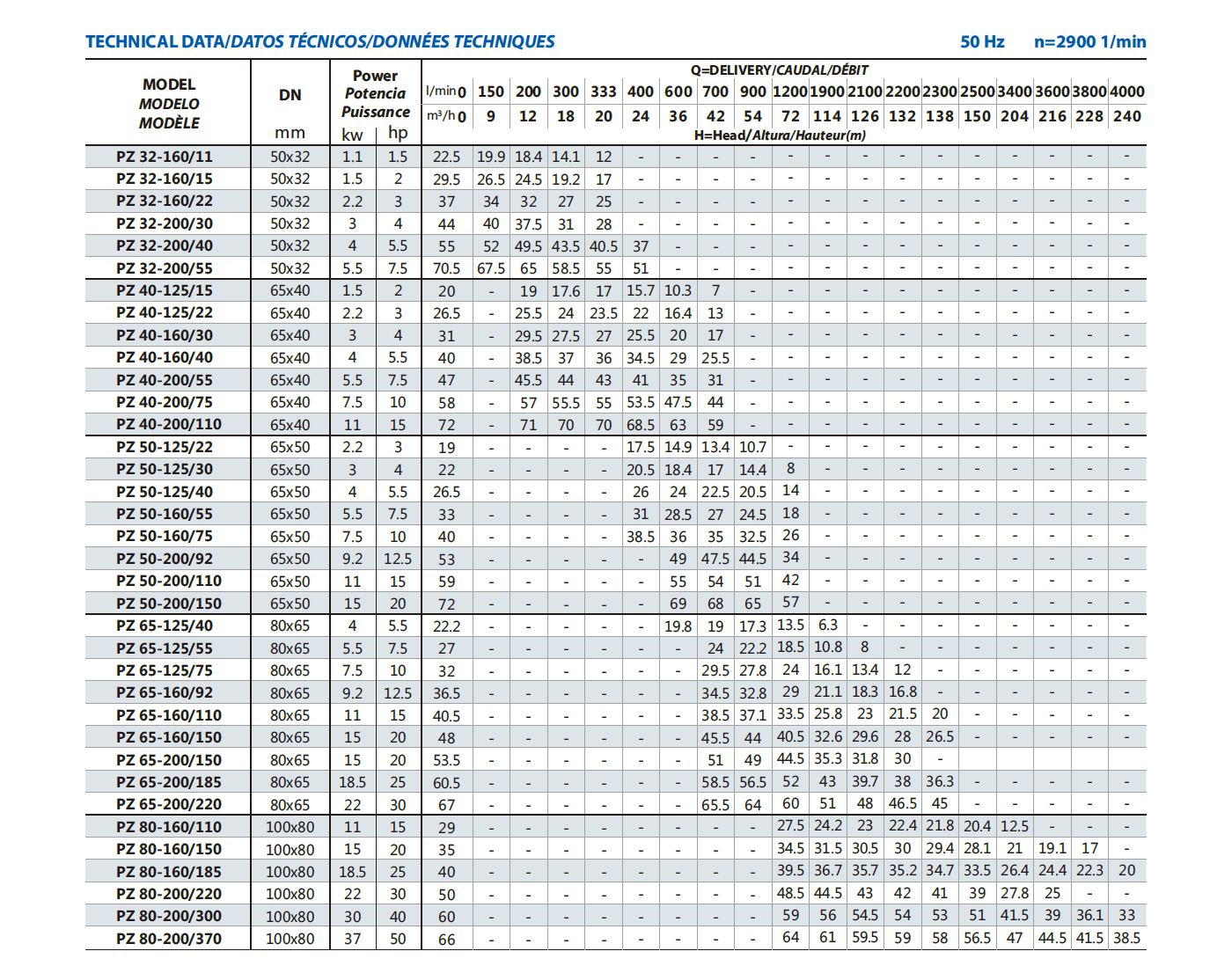The image size is (1232, 966).
Task: Select model PZ 65-160/92
Action: click(x=165, y=692)
